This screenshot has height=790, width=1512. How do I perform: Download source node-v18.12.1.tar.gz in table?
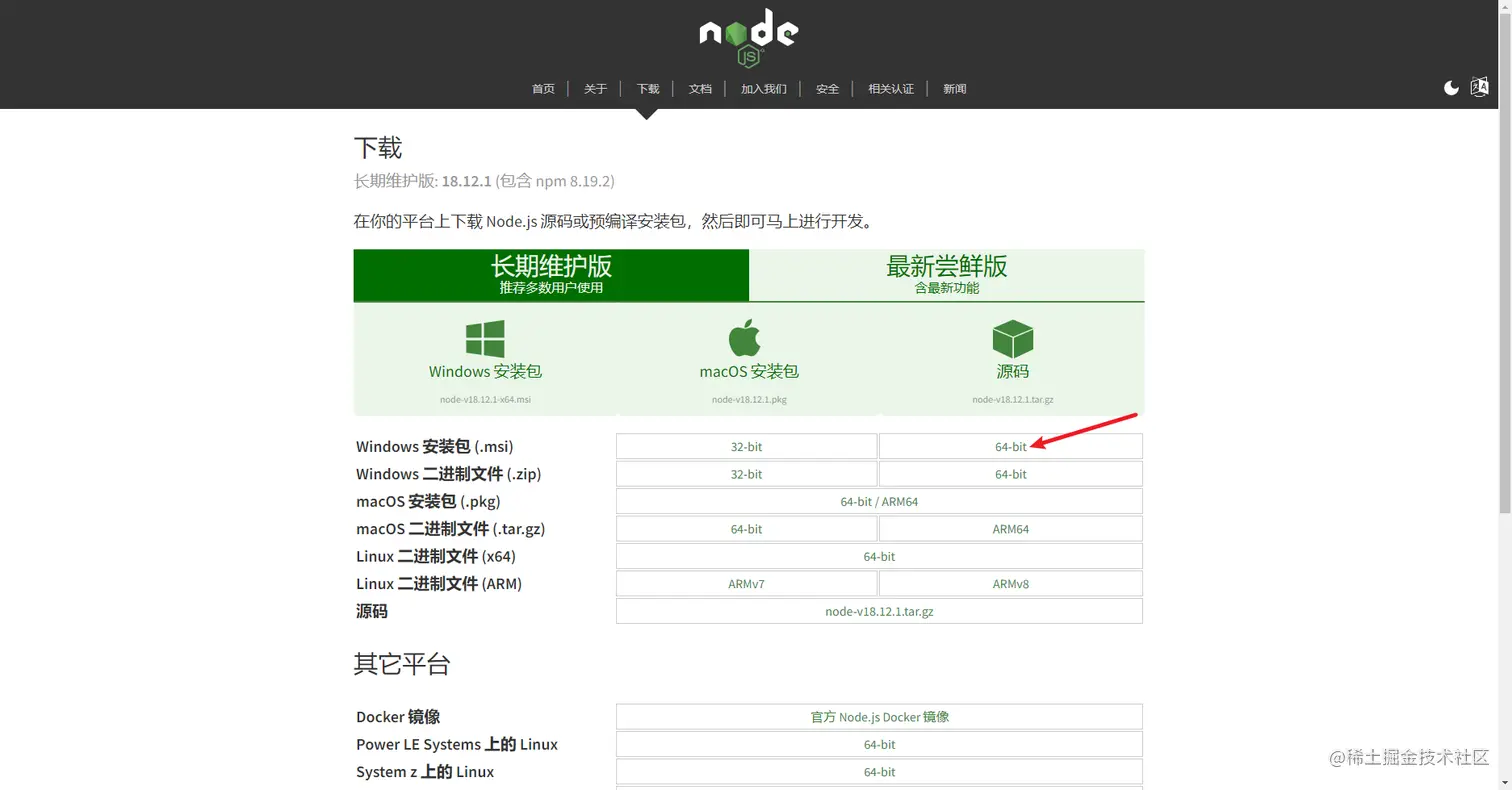coord(879,611)
